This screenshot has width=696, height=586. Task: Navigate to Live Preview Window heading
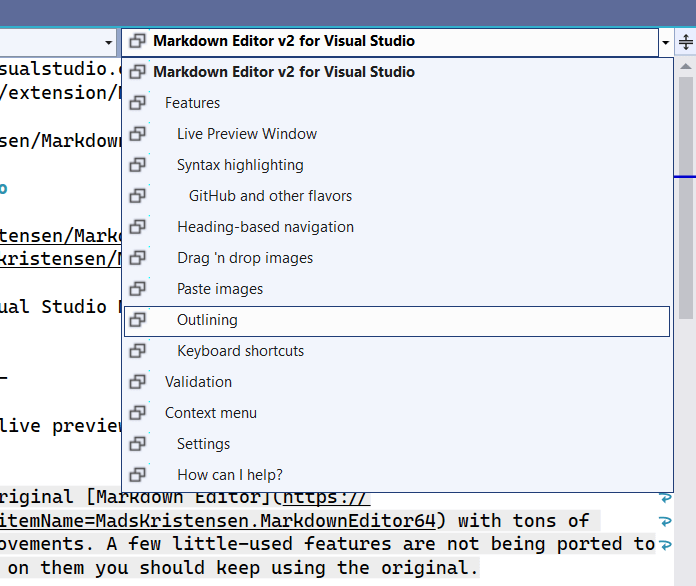(x=397, y=134)
